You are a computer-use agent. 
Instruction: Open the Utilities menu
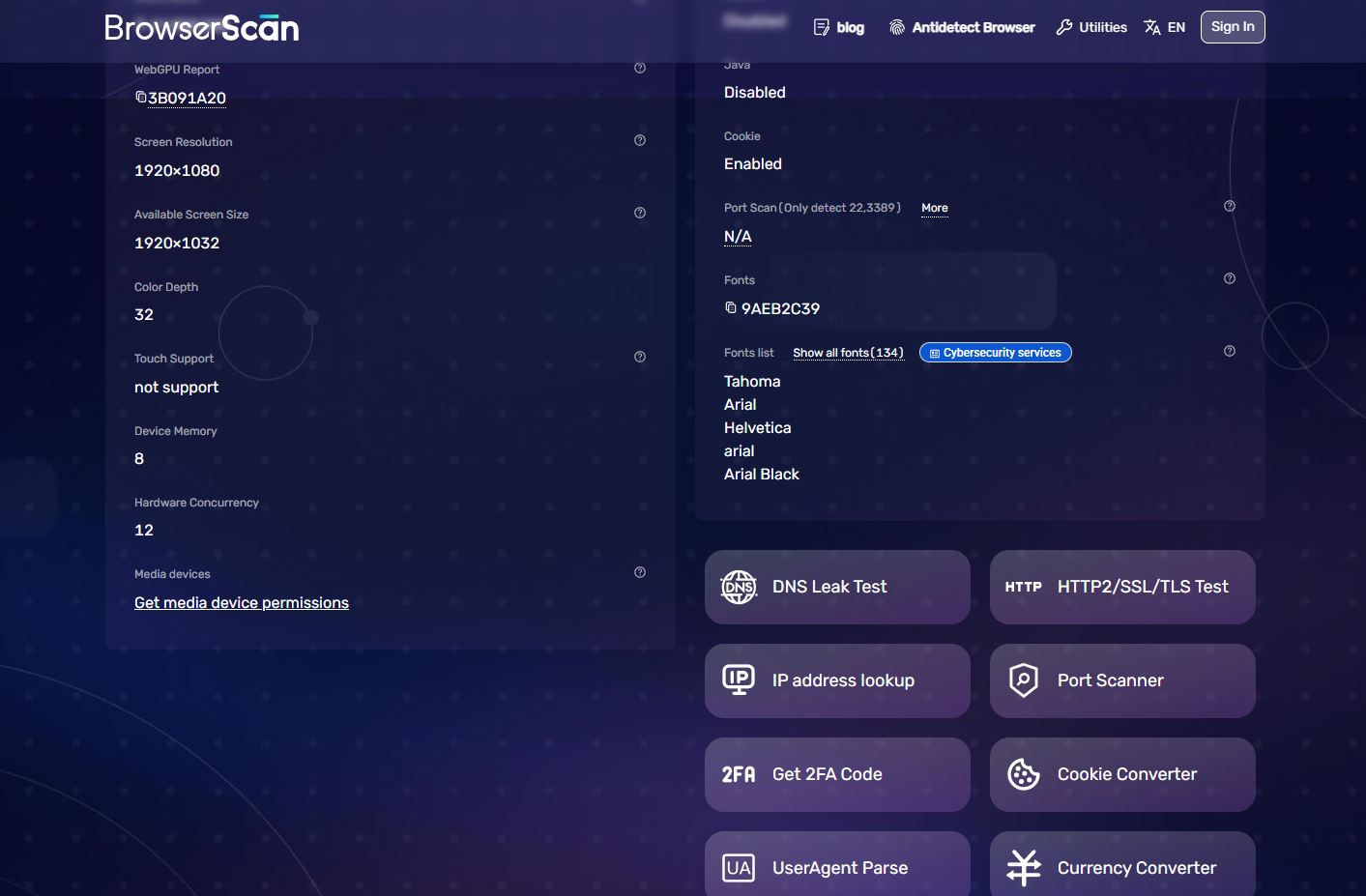(x=1091, y=27)
